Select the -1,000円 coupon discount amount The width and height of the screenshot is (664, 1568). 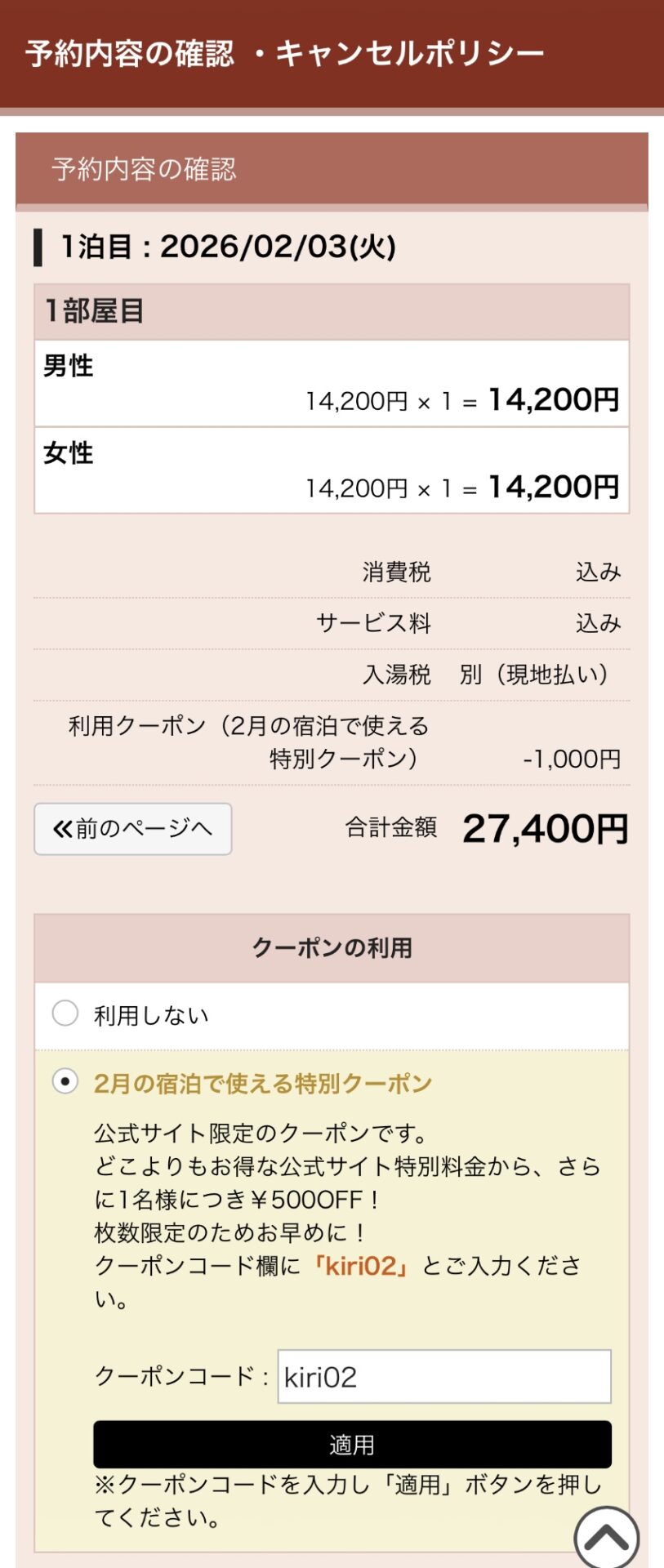(x=572, y=759)
